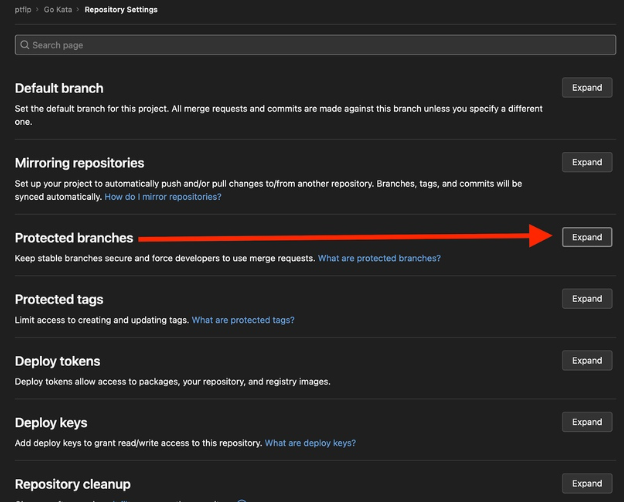Expand the Protected tags section

pos(586,299)
